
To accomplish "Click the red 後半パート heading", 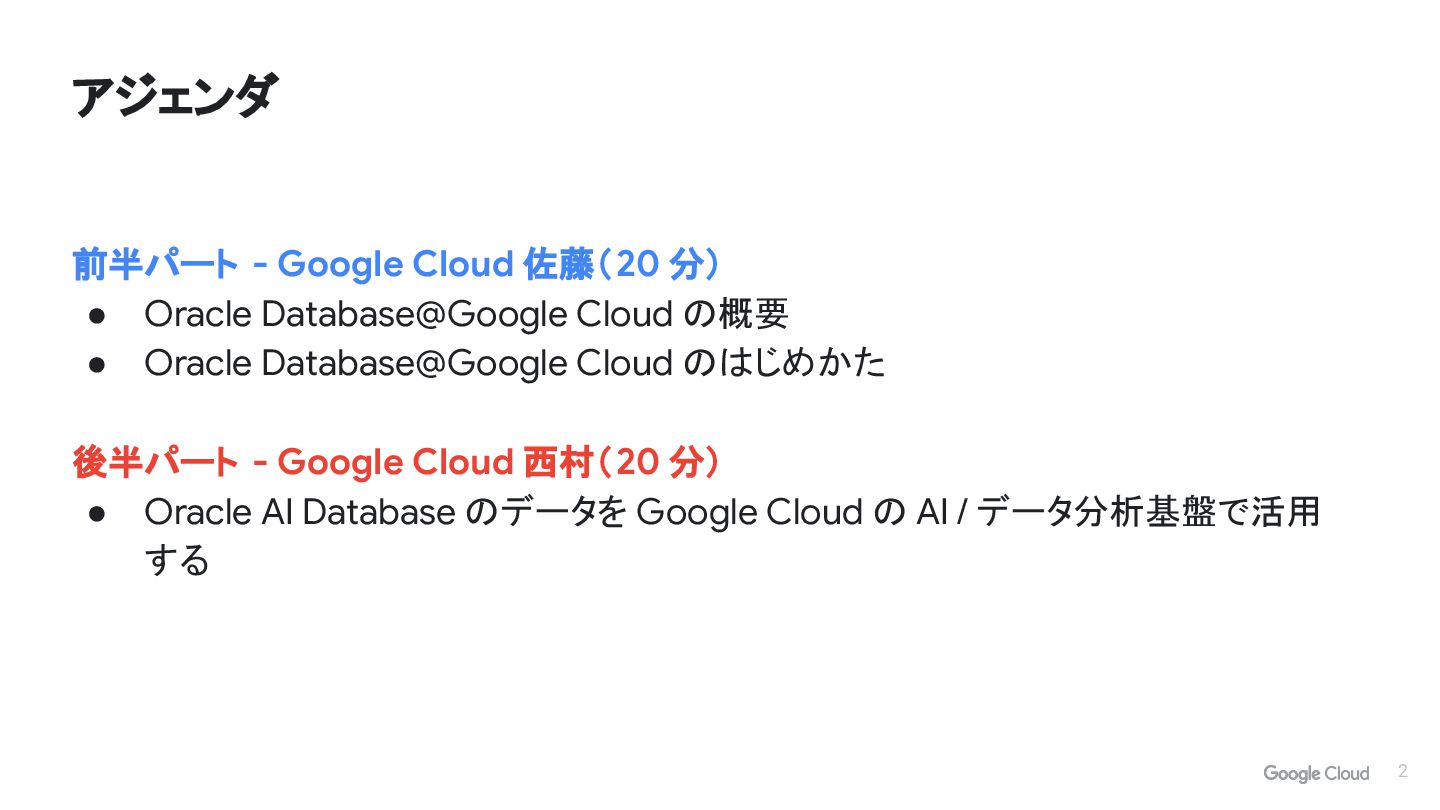I will pos(155,462).
